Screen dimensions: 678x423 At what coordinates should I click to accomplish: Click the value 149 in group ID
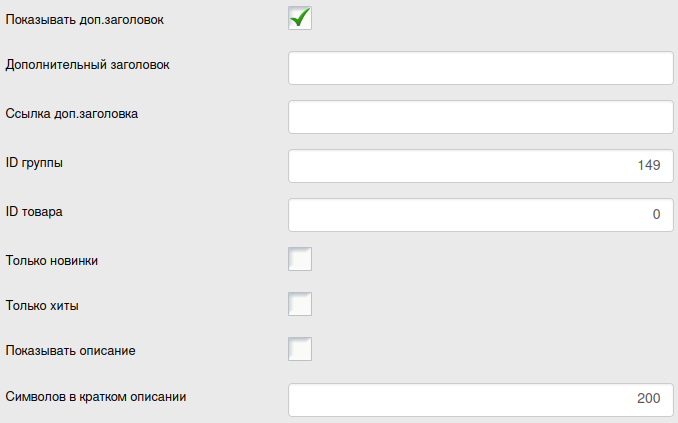[648, 166]
